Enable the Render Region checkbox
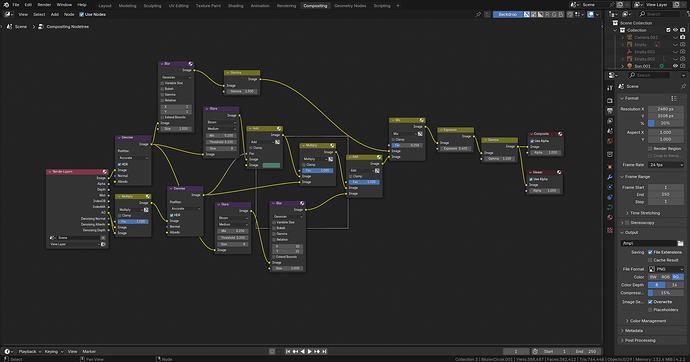Image resolution: width=690 pixels, height=362 pixels. coord(650,149)
